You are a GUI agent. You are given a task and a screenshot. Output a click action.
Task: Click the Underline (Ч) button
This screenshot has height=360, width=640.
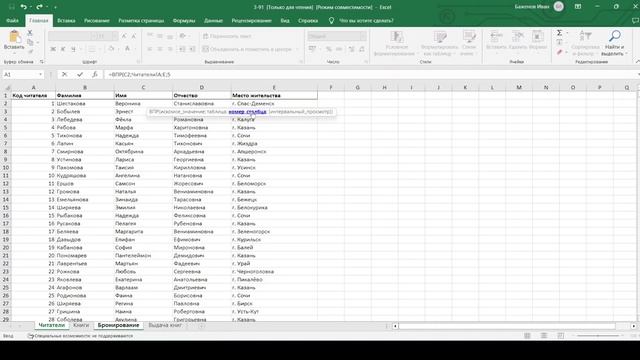[73, 49]
